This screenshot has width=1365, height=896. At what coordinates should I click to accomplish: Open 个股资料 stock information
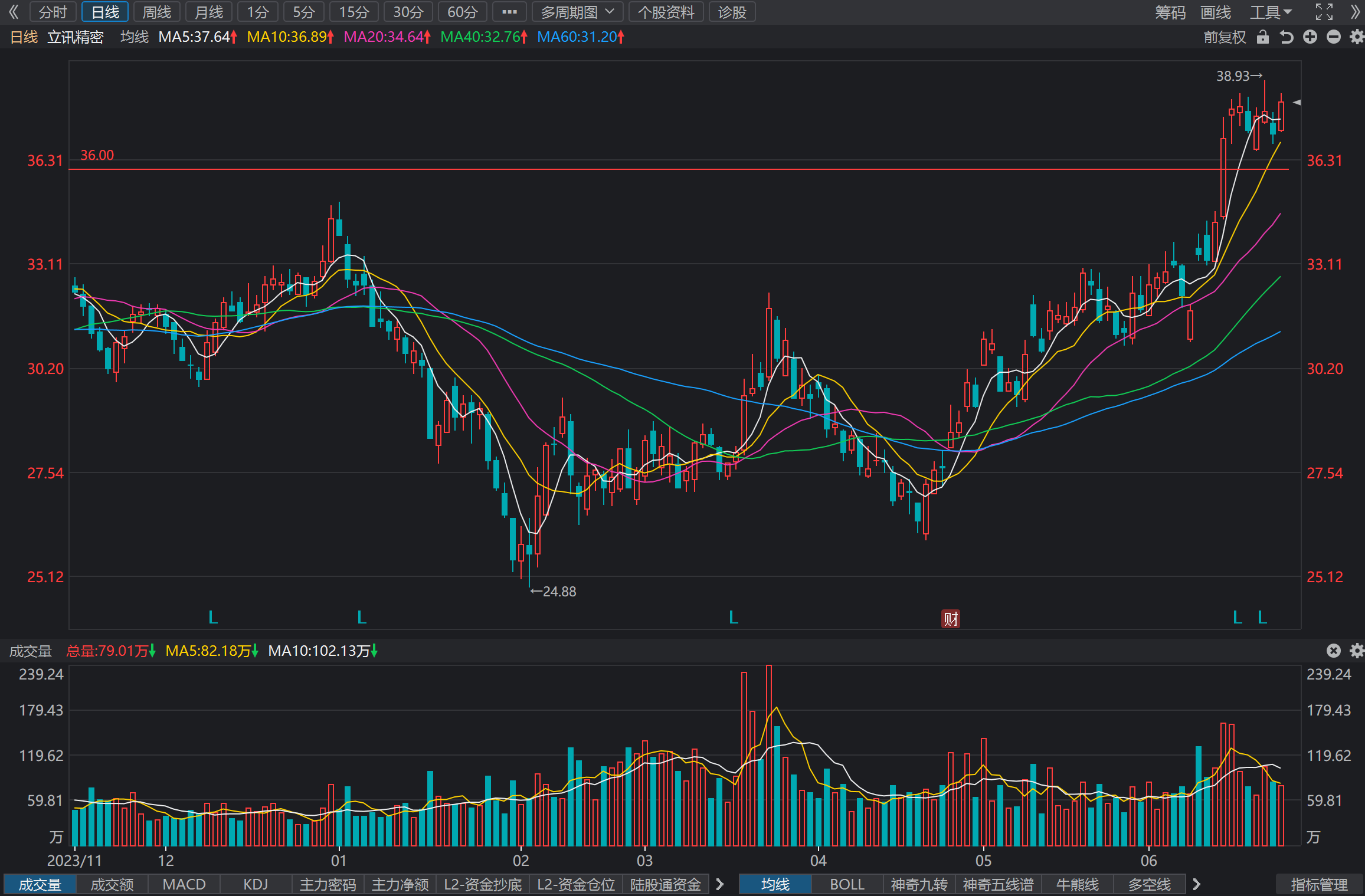point(666,12)
